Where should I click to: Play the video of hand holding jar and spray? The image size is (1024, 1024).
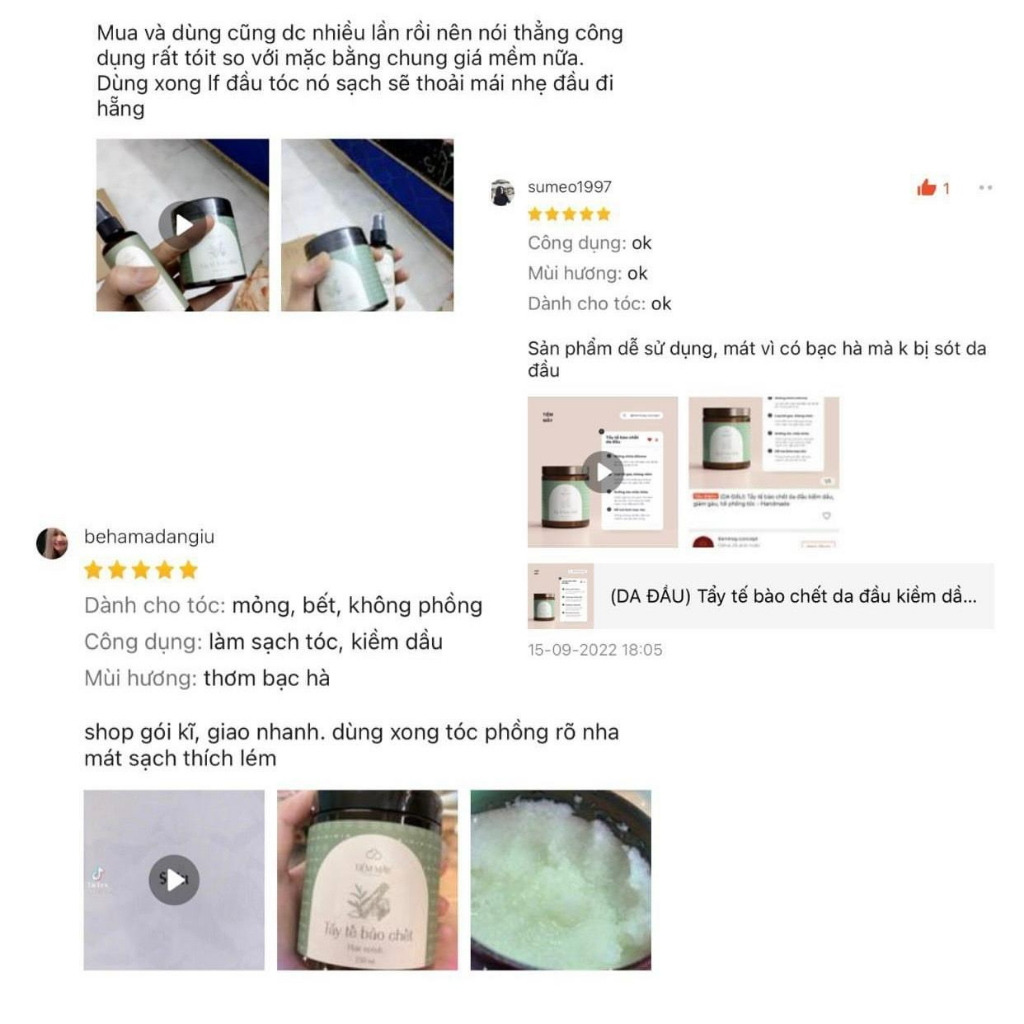[x=182, y=225]
